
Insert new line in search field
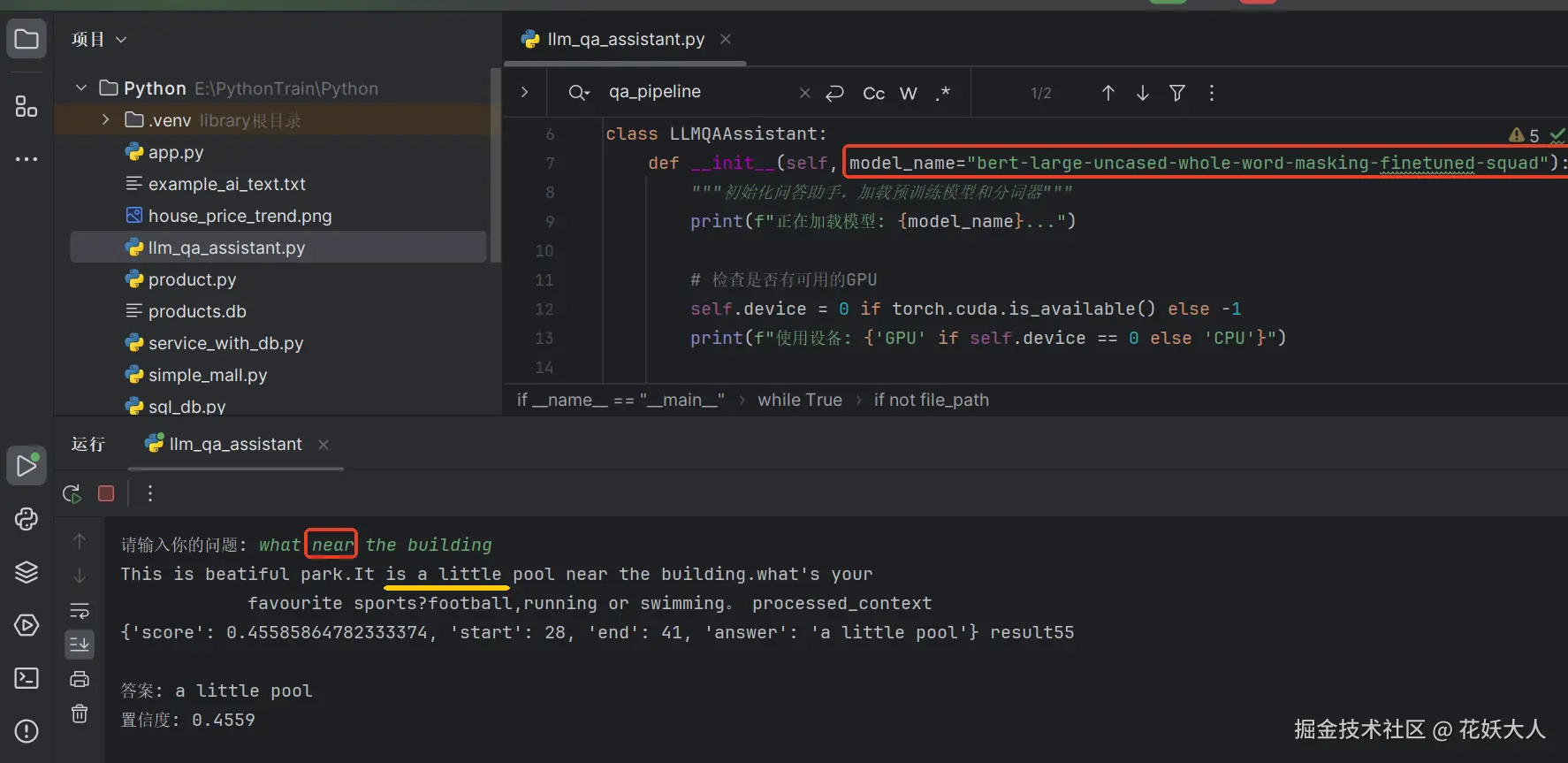834,93
